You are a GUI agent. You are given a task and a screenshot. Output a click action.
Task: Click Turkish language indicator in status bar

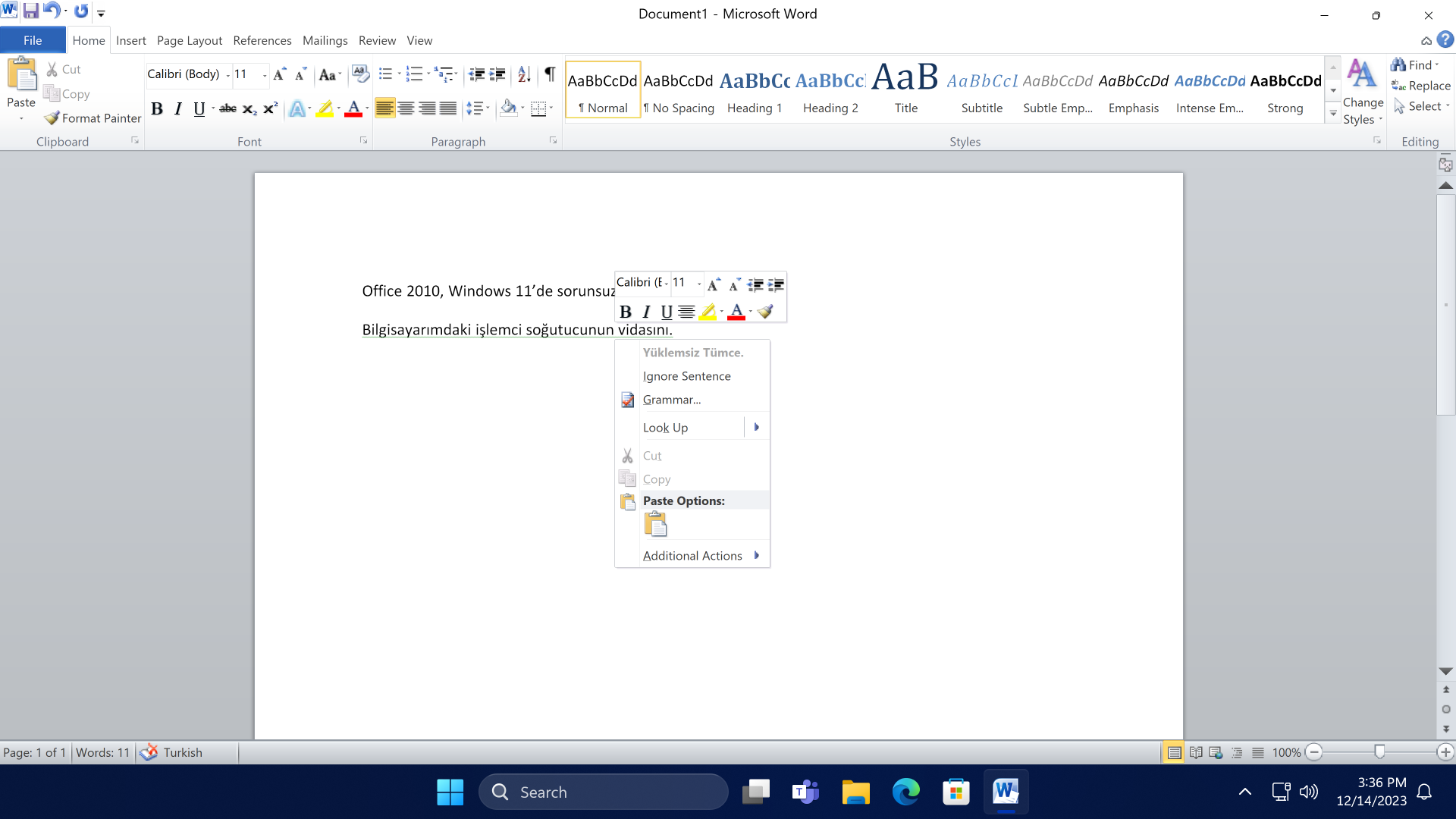point(183,752)
